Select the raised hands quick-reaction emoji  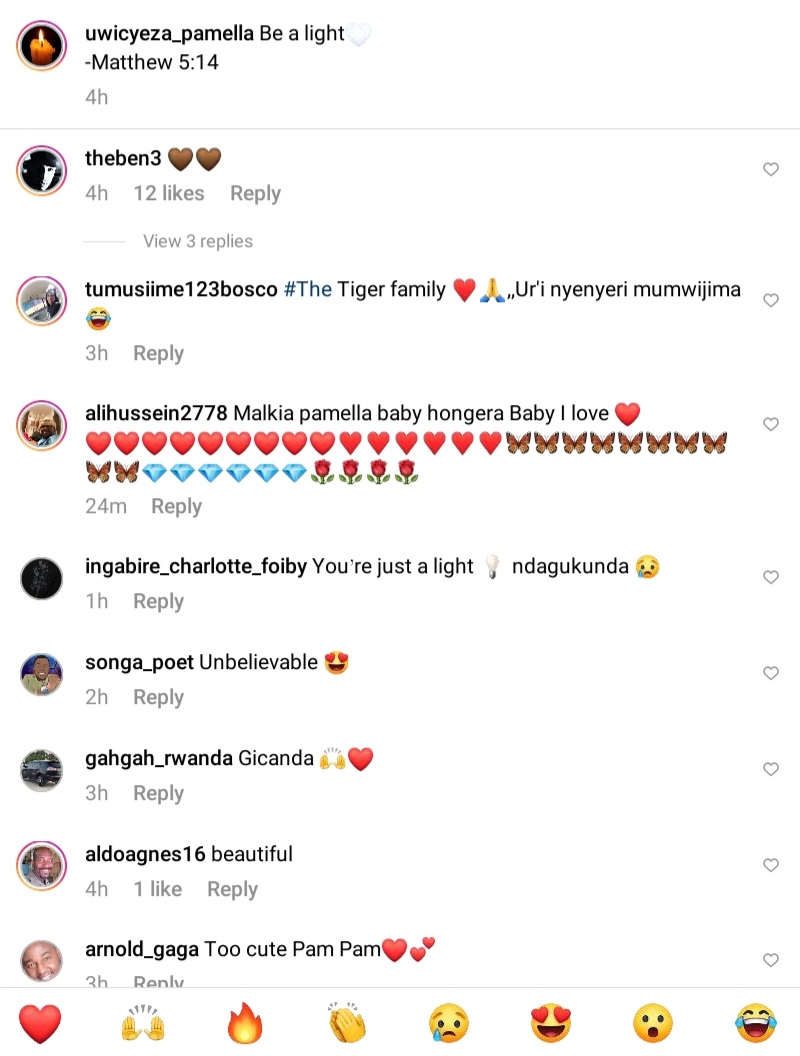point(143,1023)
